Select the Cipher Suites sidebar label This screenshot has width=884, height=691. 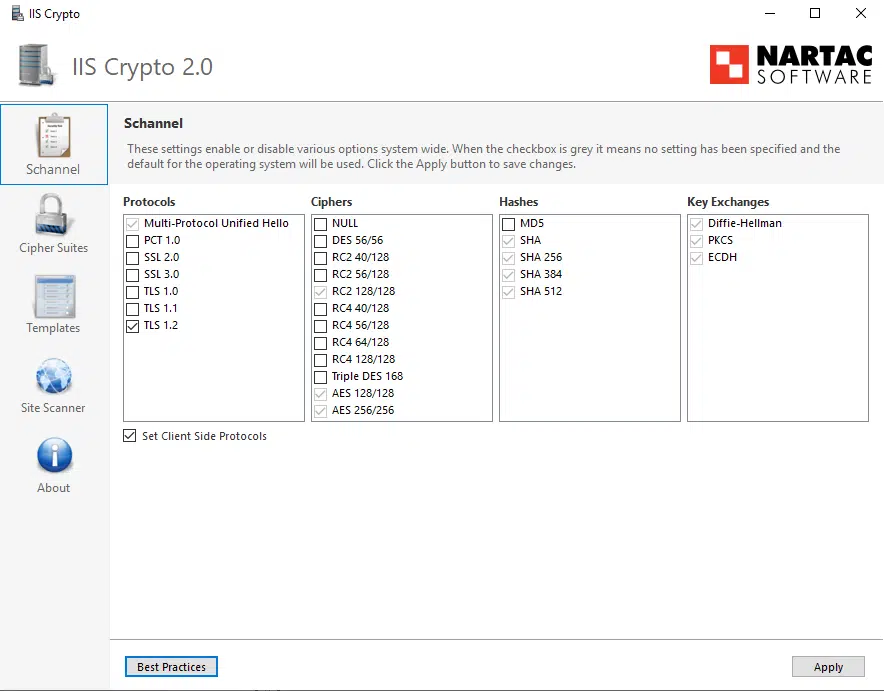pyautogui.click(x=54, y=248)
